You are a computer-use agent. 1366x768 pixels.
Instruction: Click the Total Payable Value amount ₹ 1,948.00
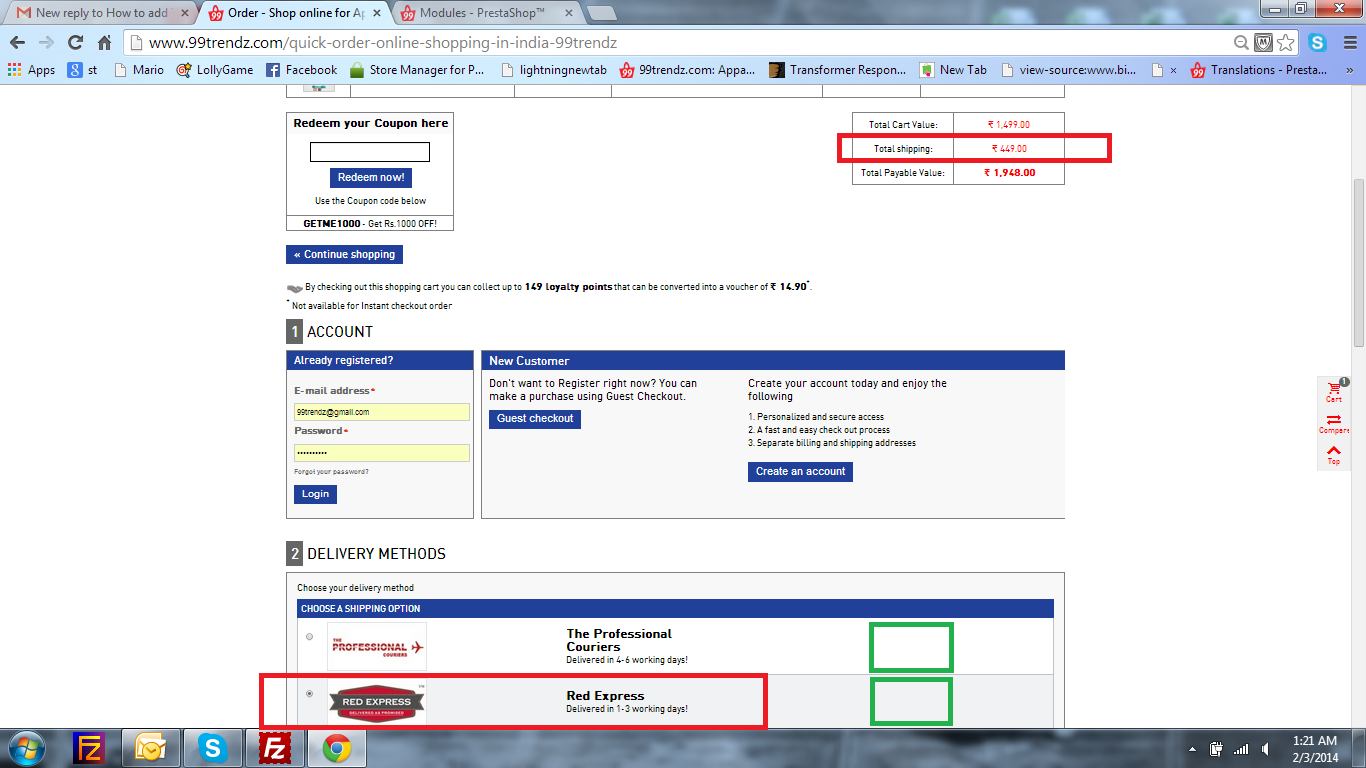[x=1009, y=172]
